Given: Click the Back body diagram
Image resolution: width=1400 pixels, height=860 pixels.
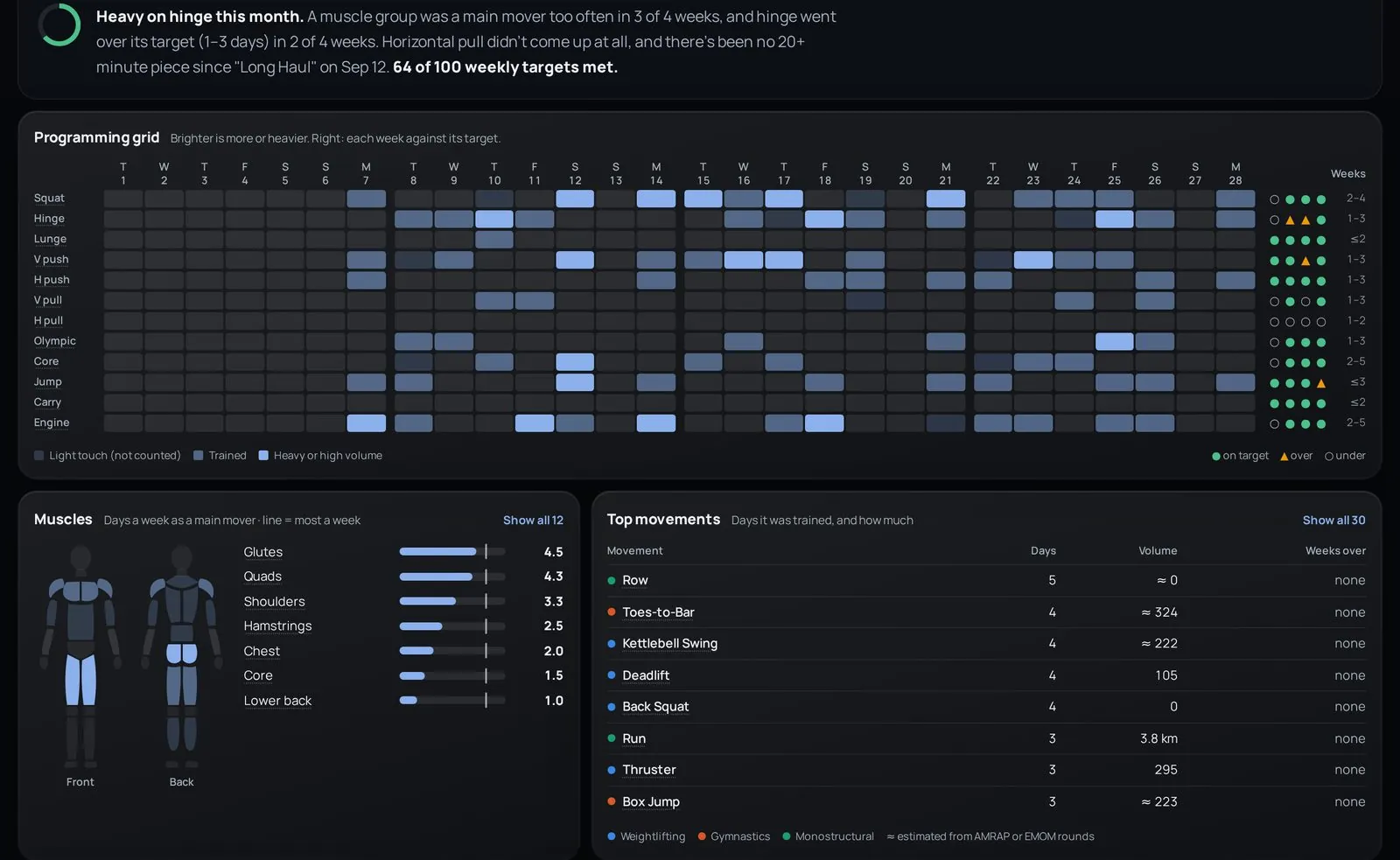Looking at the screenshot, I should (182, 656).
